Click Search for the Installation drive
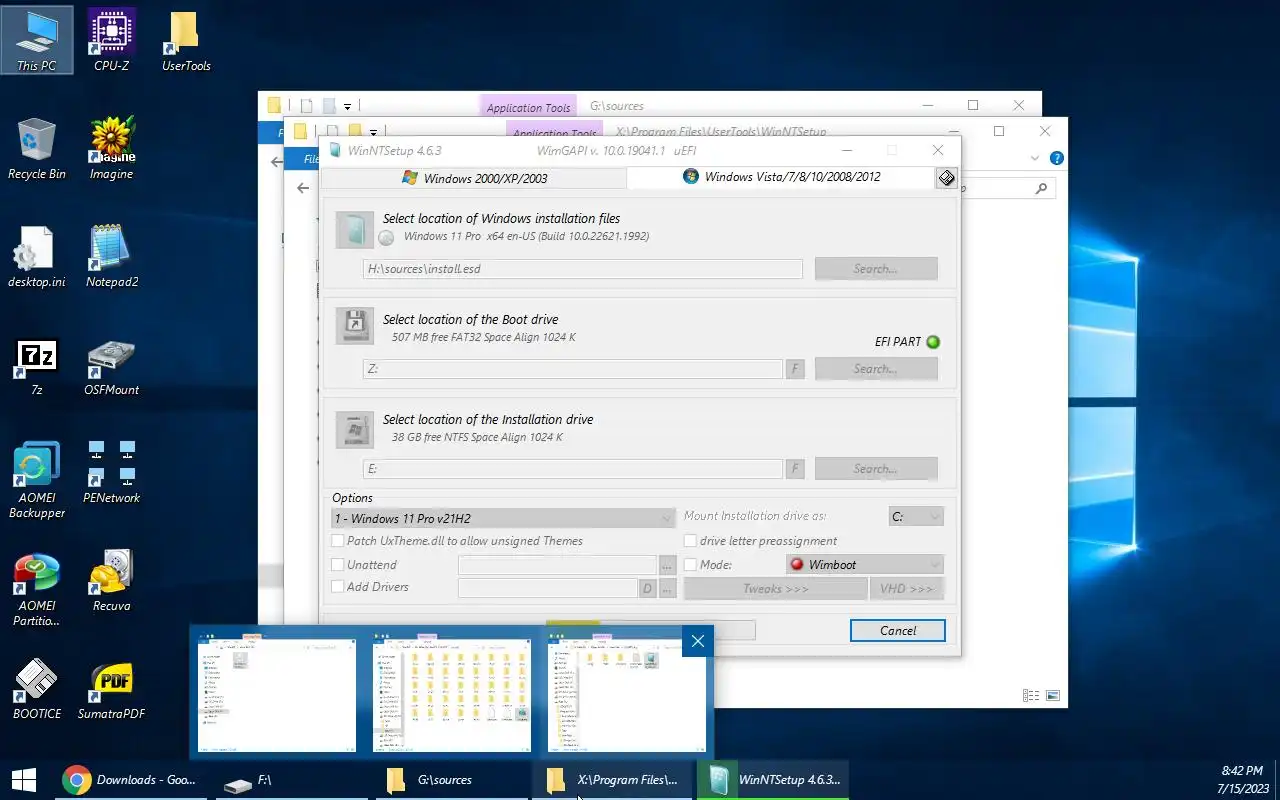This screenshot has height=800, width=1280. click(x=876, y=469)
